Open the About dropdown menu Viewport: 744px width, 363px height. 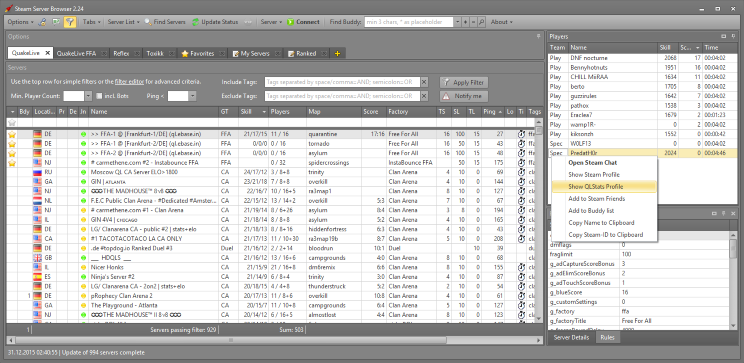pos(502,22)
